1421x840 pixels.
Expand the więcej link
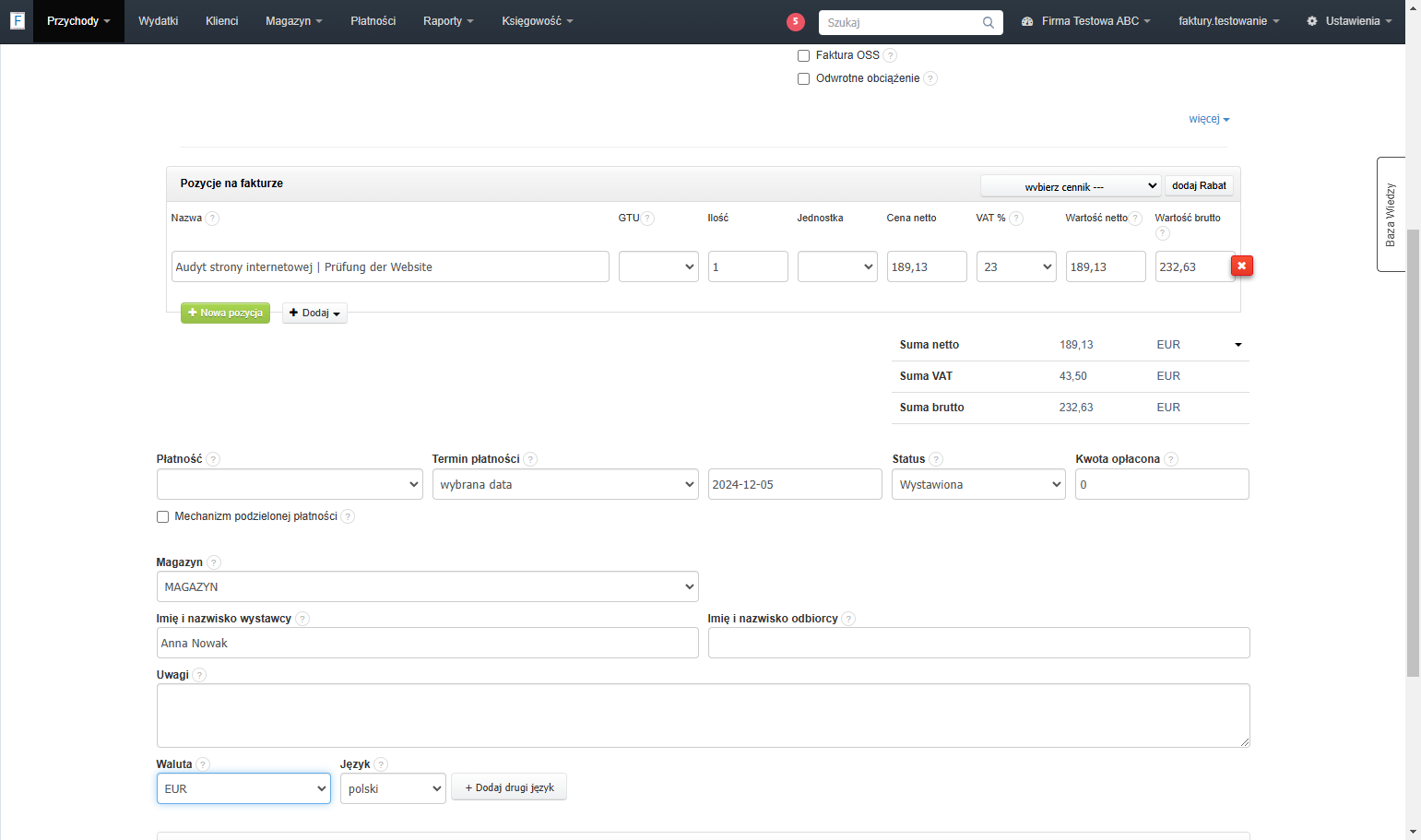click(x=1209, y=119)
